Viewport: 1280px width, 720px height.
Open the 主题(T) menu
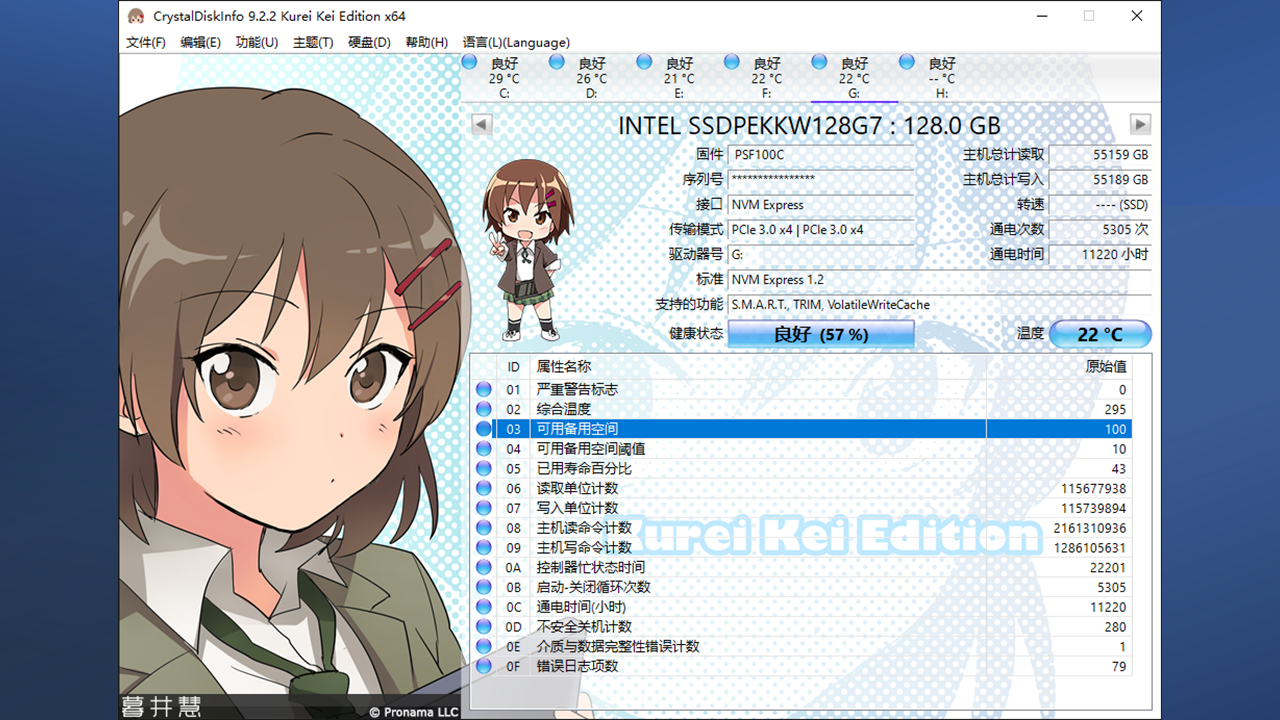[313, 42]
